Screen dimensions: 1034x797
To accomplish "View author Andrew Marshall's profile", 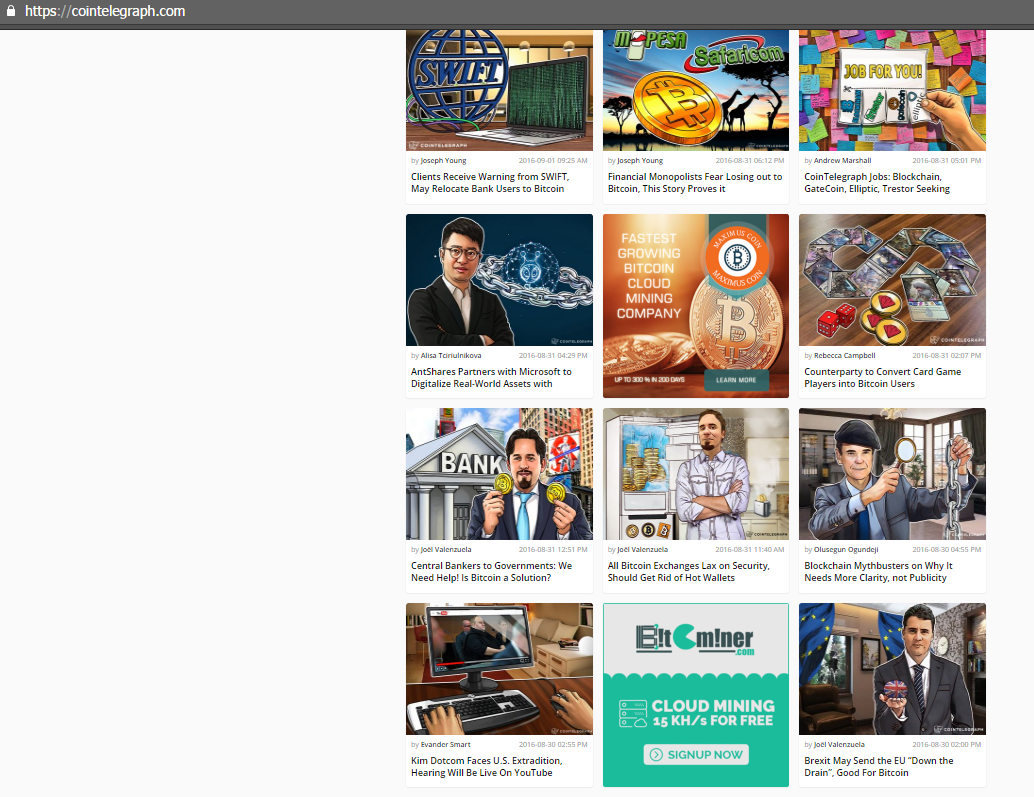I will [842, 160].
